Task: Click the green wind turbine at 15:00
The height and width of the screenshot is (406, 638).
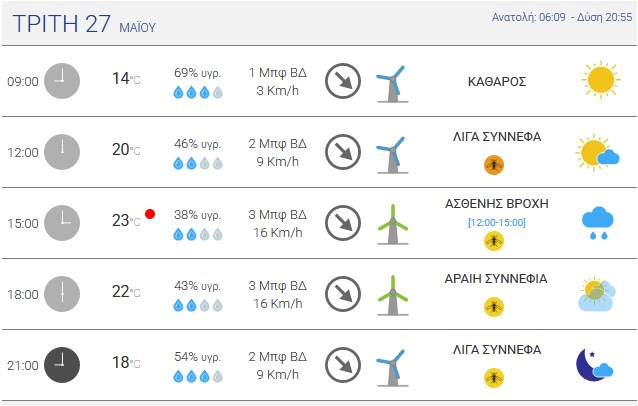Action: pyautogui.click(x=393, y=224)
